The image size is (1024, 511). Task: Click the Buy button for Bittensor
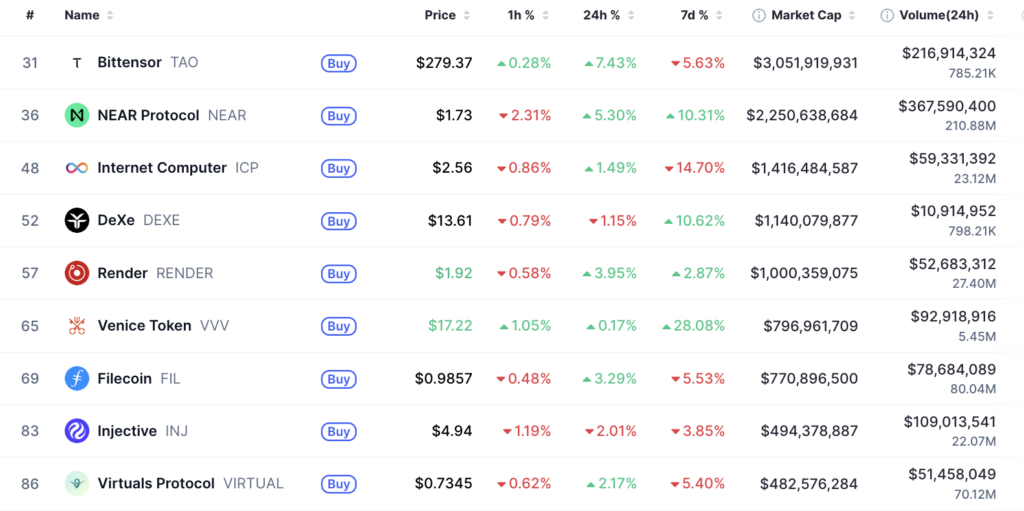(338, 63)
